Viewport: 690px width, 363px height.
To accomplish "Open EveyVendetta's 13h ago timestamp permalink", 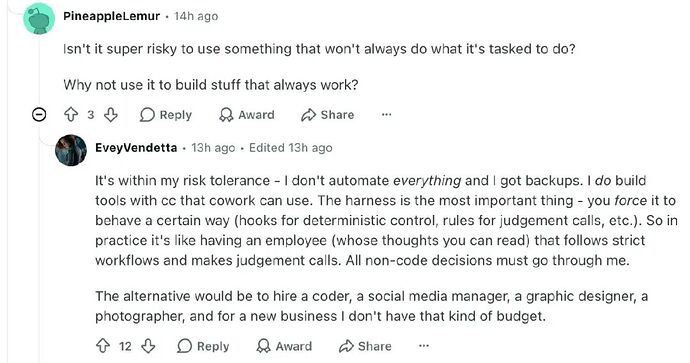I will click(213, 147).
